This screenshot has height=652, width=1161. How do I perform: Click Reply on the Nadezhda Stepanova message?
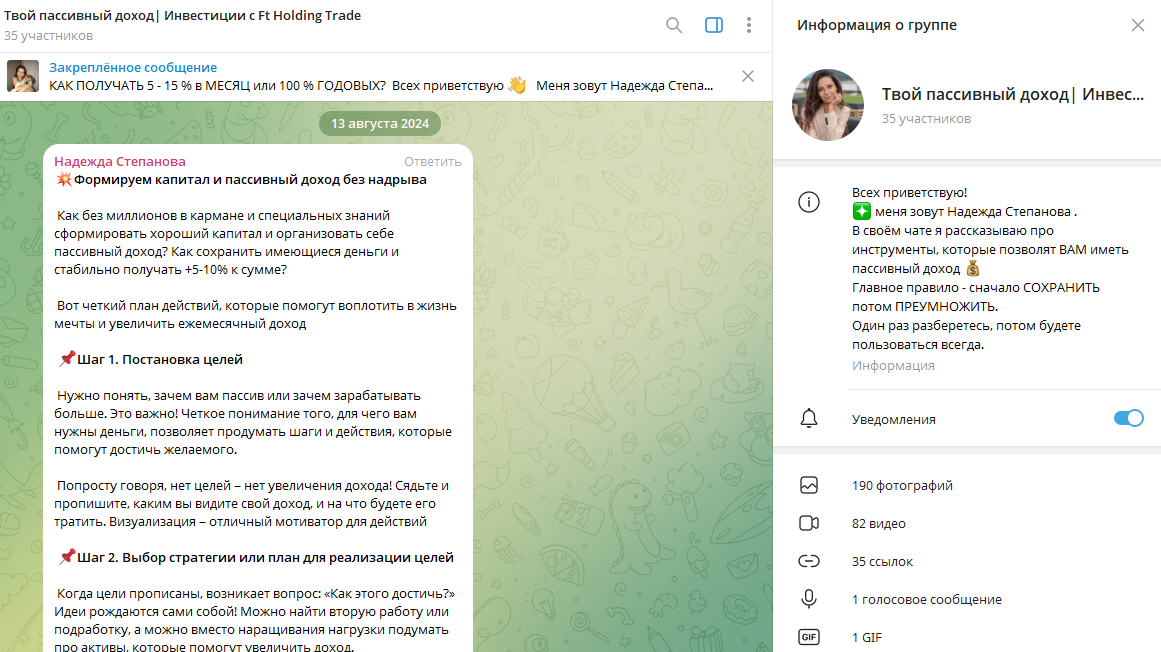coord(432,161)
